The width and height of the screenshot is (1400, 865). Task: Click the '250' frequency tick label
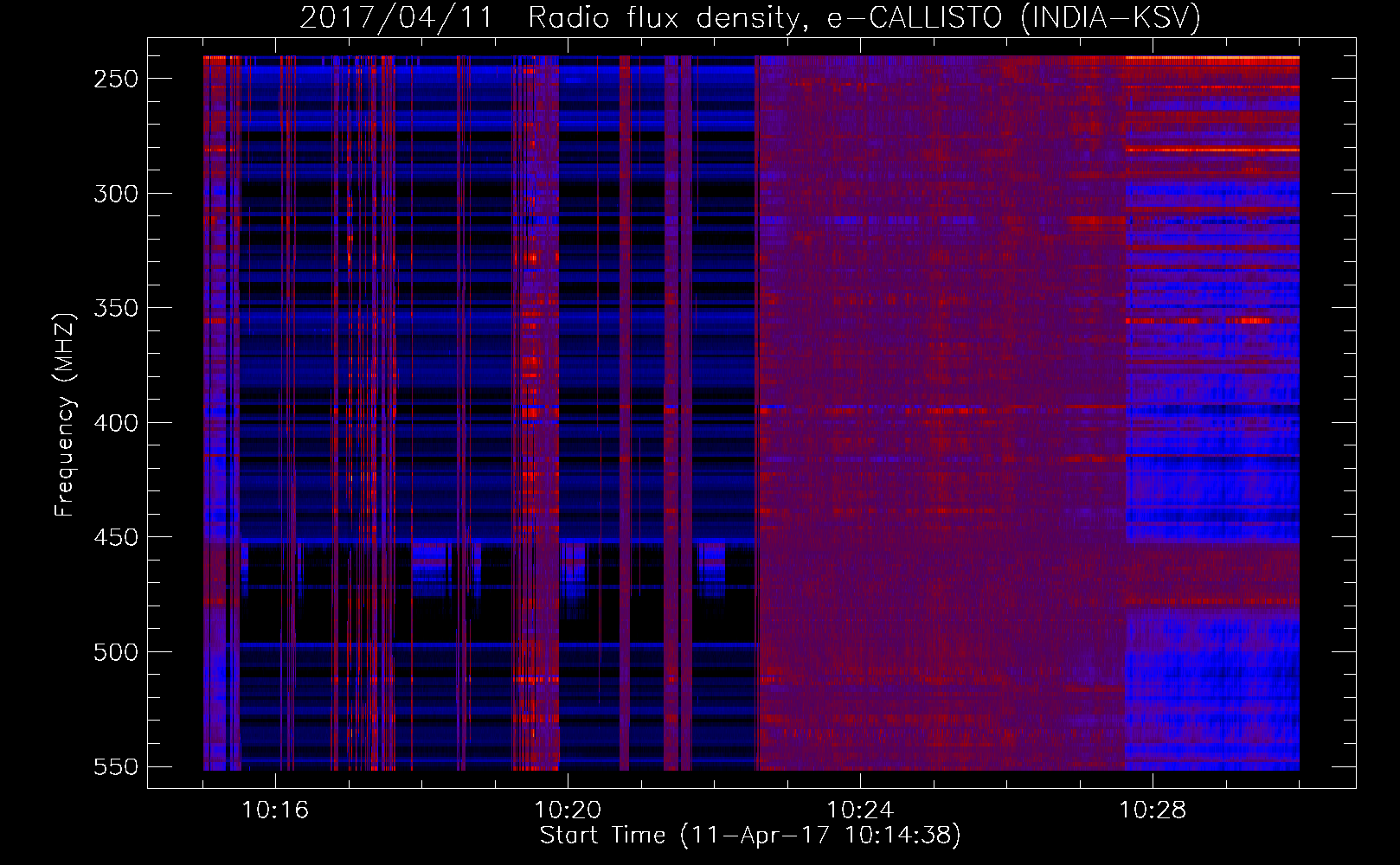116,79
